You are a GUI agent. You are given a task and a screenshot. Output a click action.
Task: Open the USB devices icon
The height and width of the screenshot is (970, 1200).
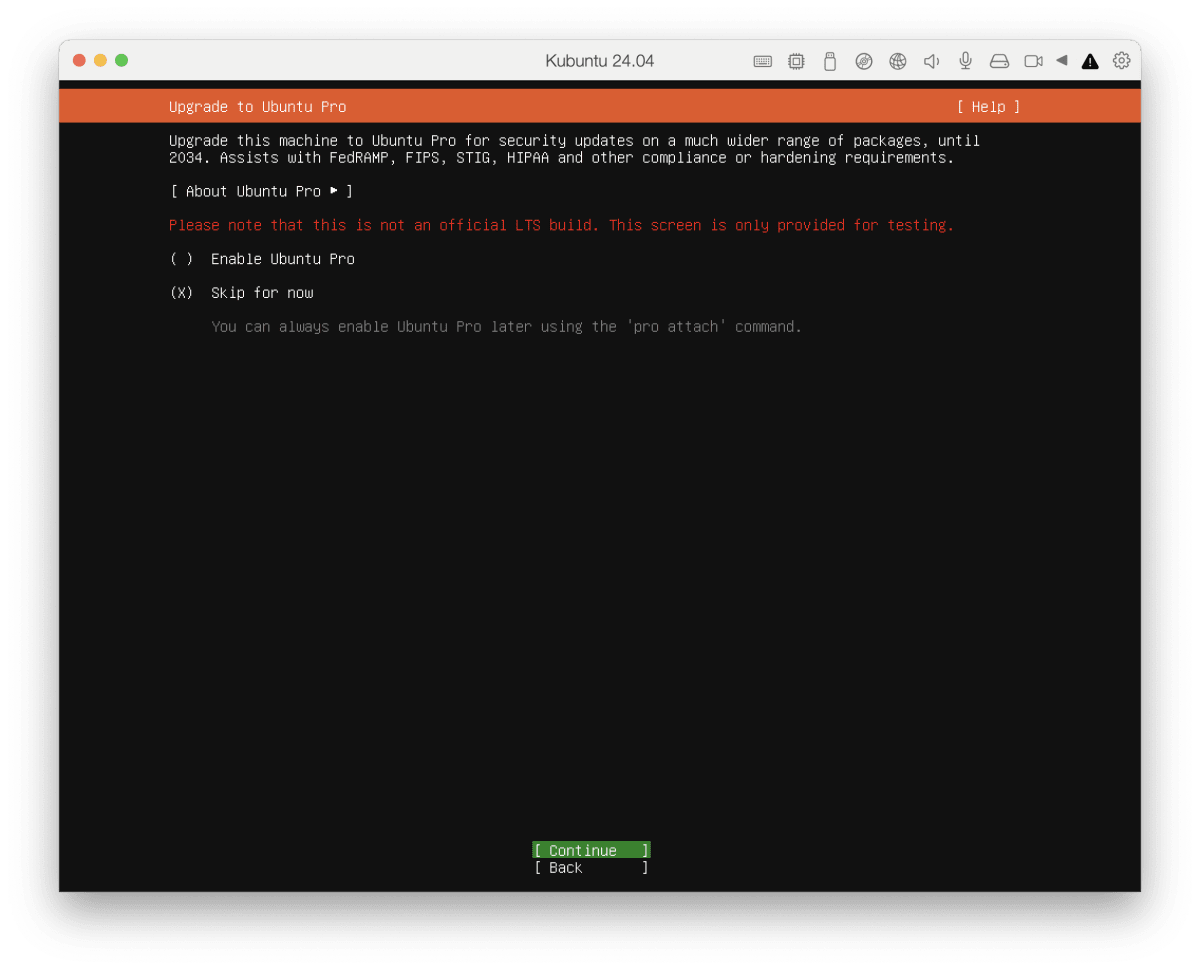829,61
